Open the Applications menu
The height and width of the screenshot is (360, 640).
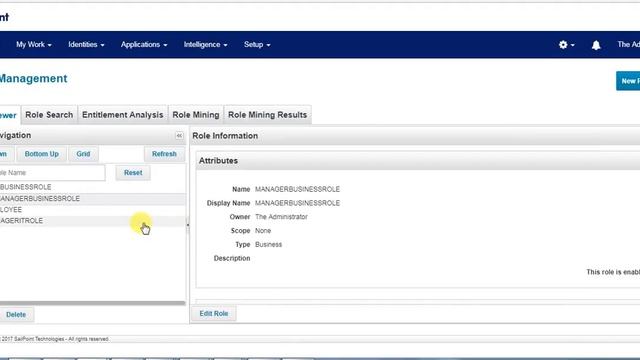click(144, 44)
